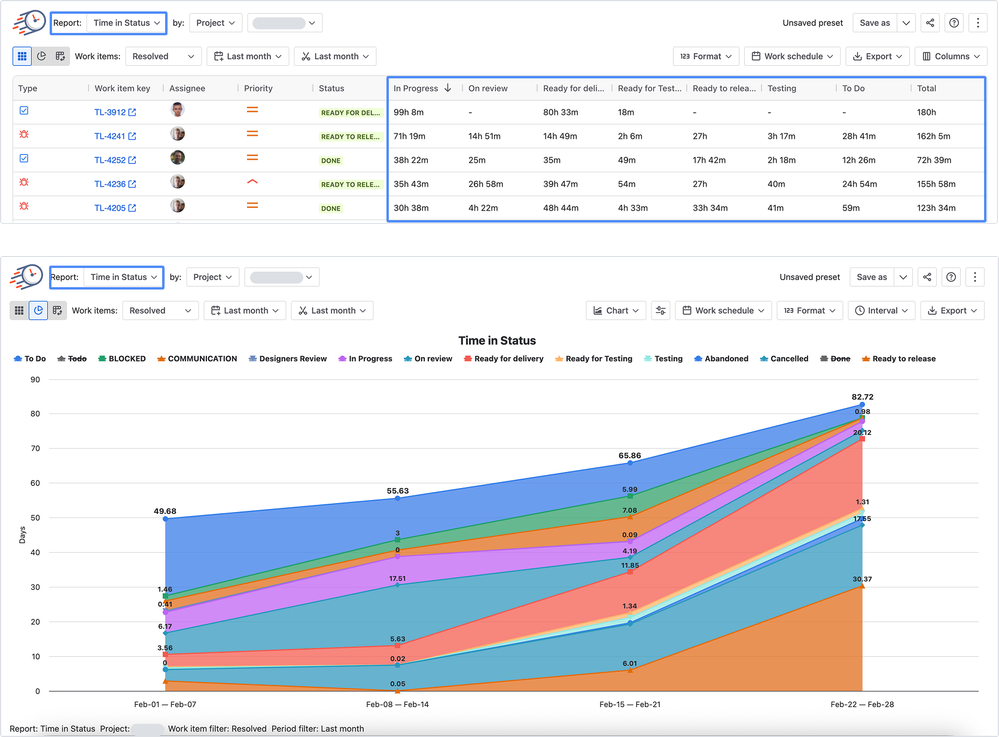The height and width of the screenshot is (737, 999).
Task: Click assignee avatar in TL-3912 row
Action: pyautogui.click(x=178, y=110)
